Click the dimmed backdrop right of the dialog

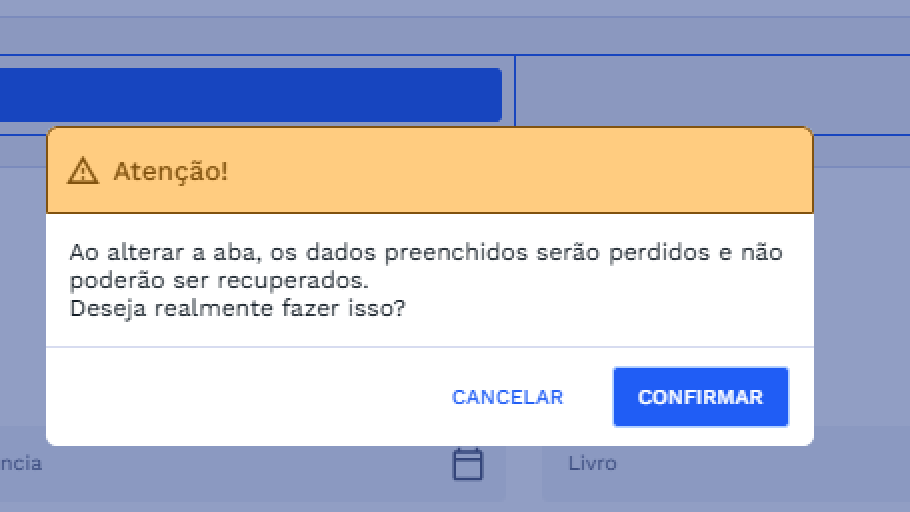(860, 300)
